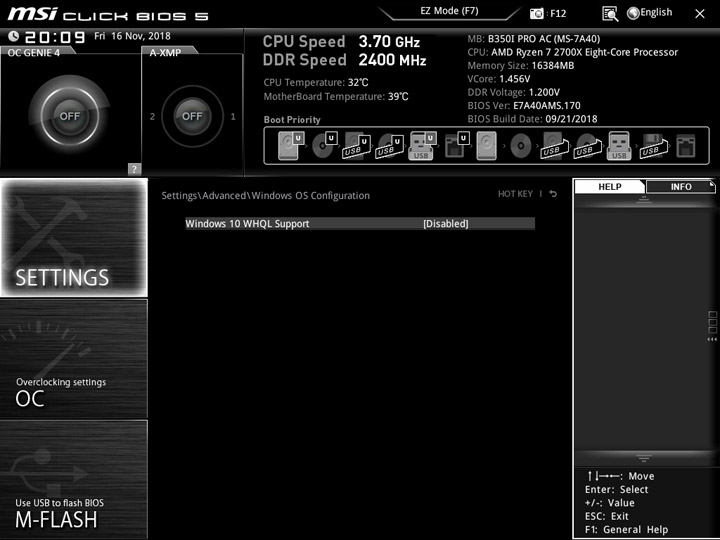Select the UEFI CD/DVD boot device icon
This screenshot has width=720, height=540.
pyautogui.click(x=324, y=146)
